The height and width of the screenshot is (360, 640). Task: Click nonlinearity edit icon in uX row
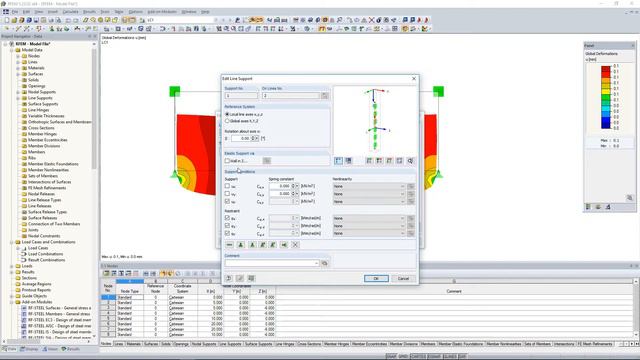411,186
